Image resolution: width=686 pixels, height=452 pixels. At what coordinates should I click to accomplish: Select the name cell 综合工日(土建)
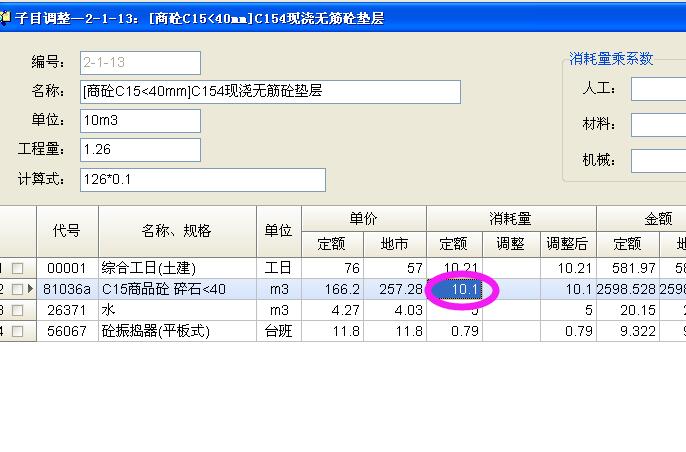(177, 268)
